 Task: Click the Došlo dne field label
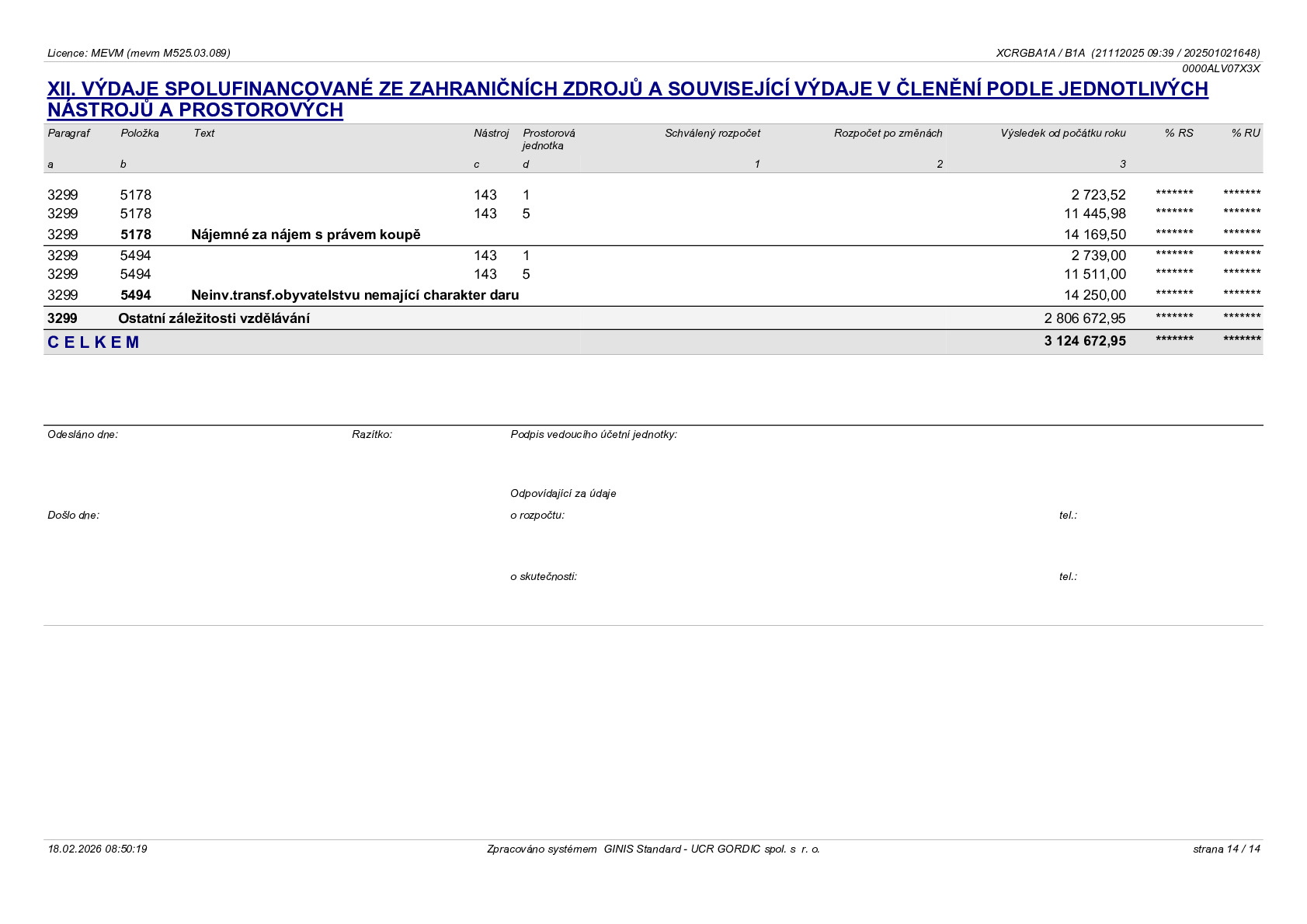(73, 516)
